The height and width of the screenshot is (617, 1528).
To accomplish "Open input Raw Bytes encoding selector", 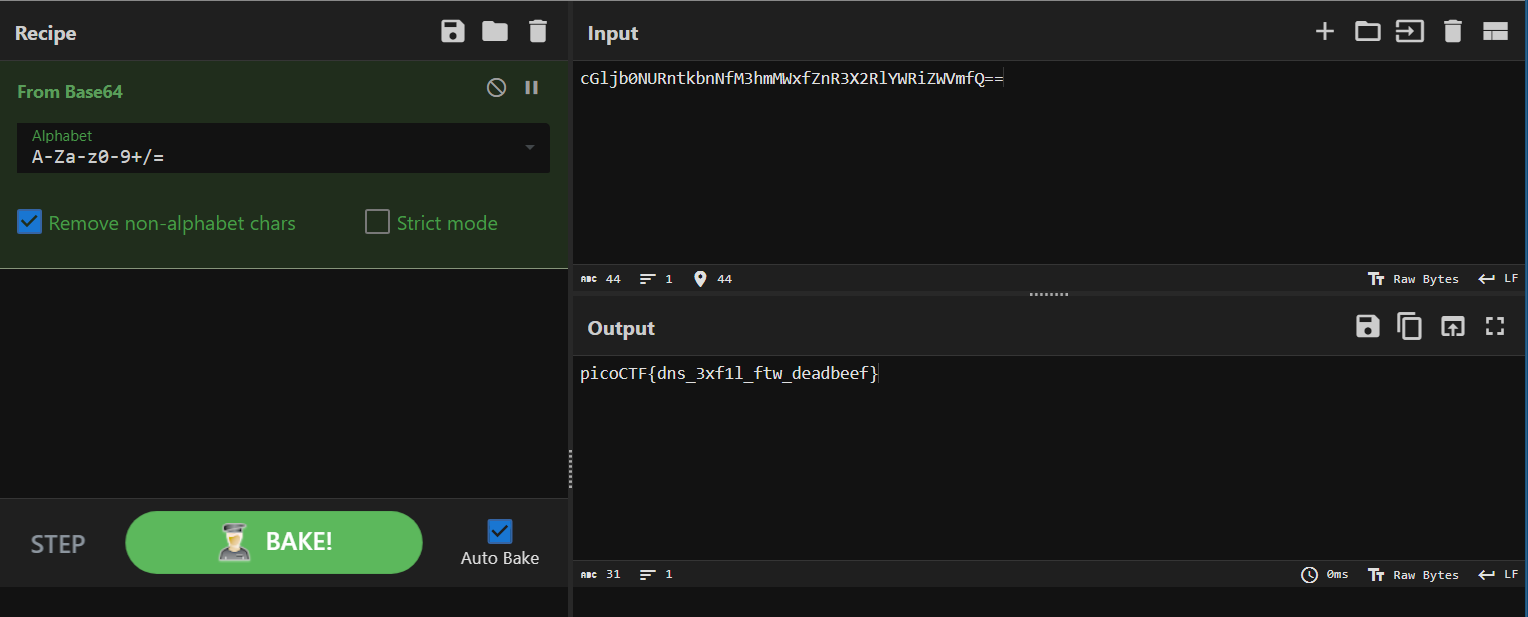I will coord(1413,279).
